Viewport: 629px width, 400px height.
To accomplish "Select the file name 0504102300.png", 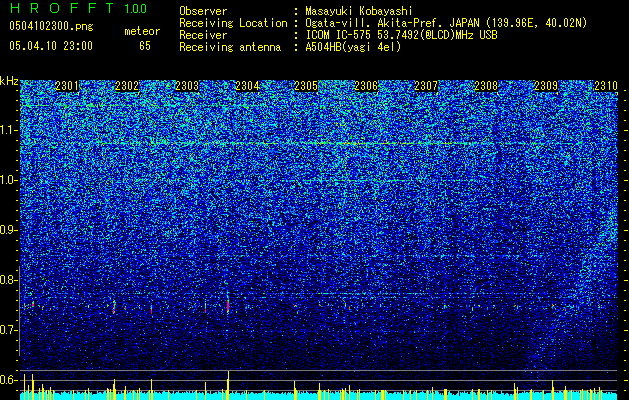I will tap(51, 26).
